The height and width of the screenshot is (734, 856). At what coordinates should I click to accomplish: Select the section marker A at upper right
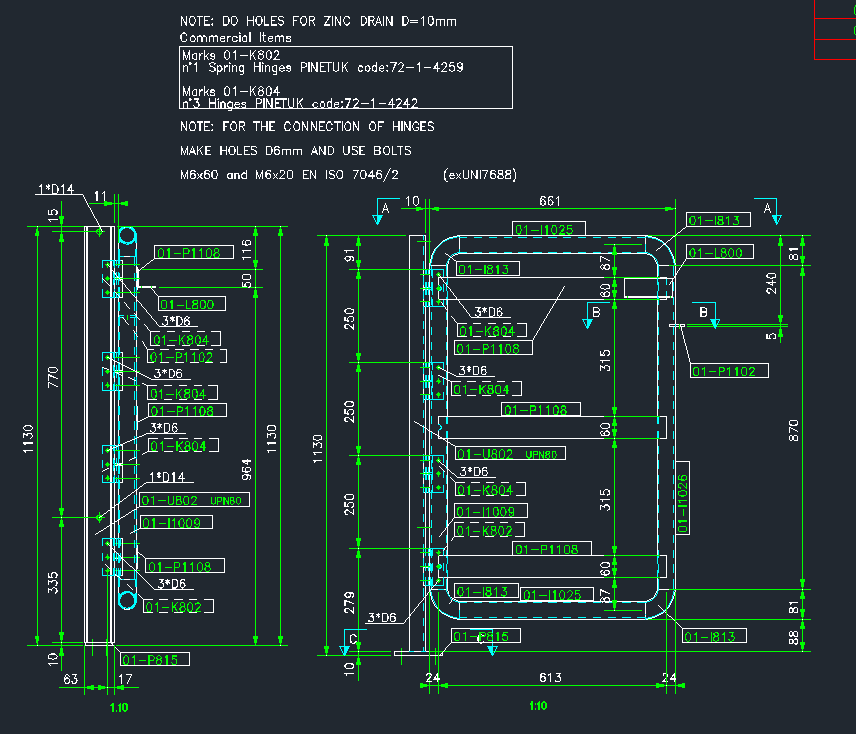pos(768,209)
